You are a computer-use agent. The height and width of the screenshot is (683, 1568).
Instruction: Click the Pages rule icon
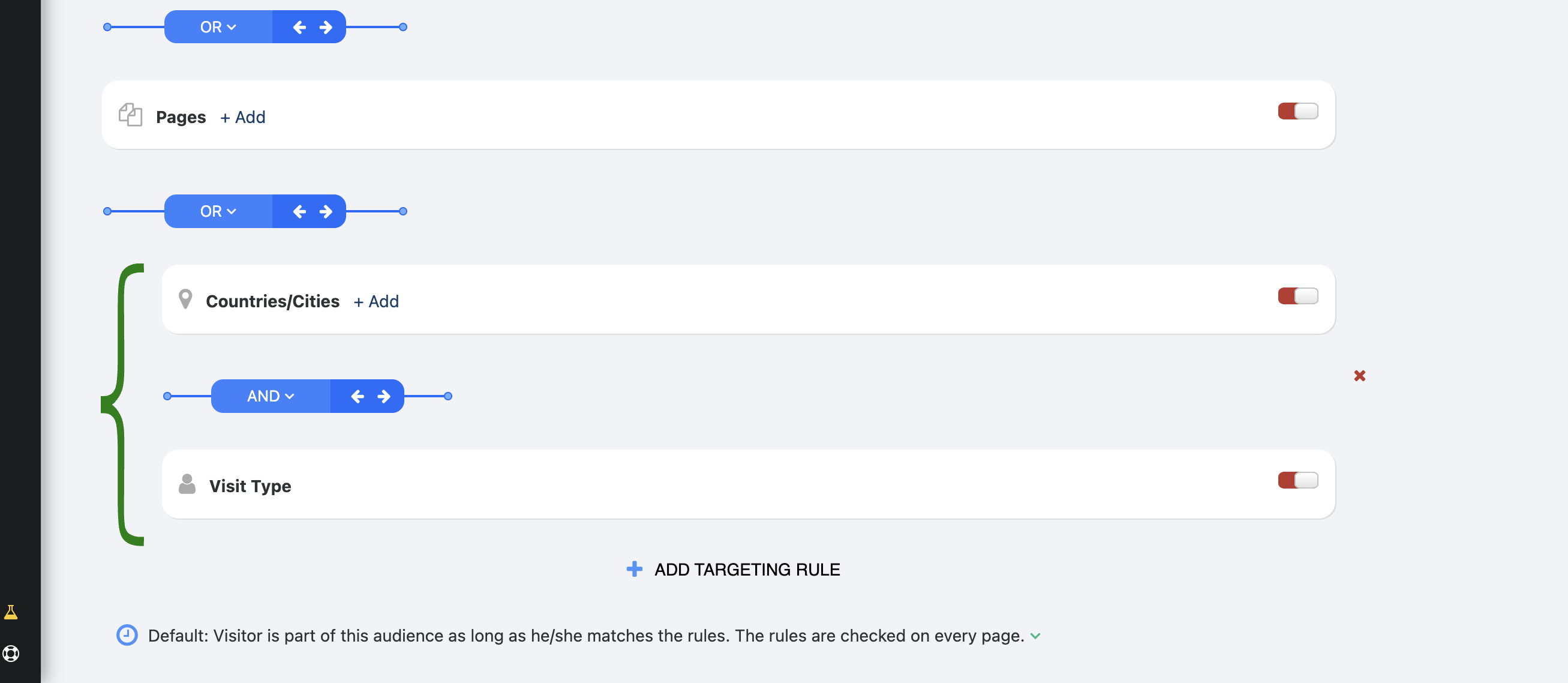(130, 115)
